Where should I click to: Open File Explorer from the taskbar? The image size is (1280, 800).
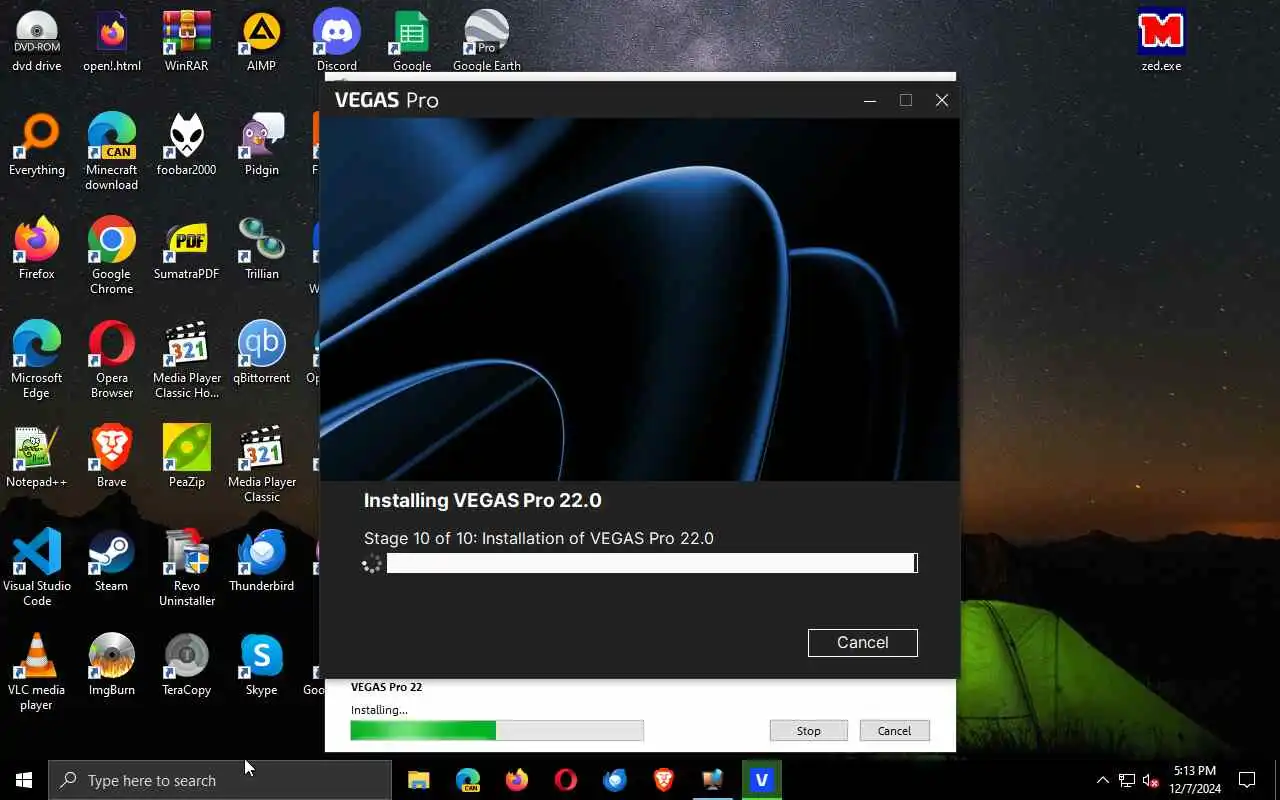click(418, 780)
